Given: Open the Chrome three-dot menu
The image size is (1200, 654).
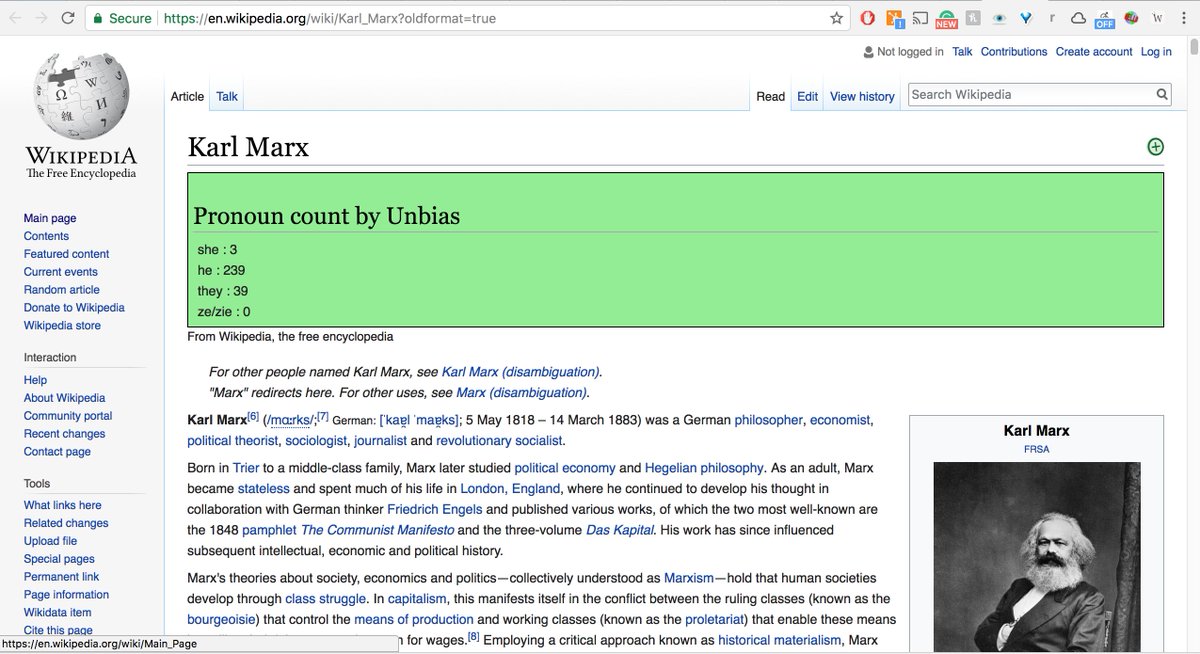Looking at the screenshot, I should click(x=1184, y=18).
